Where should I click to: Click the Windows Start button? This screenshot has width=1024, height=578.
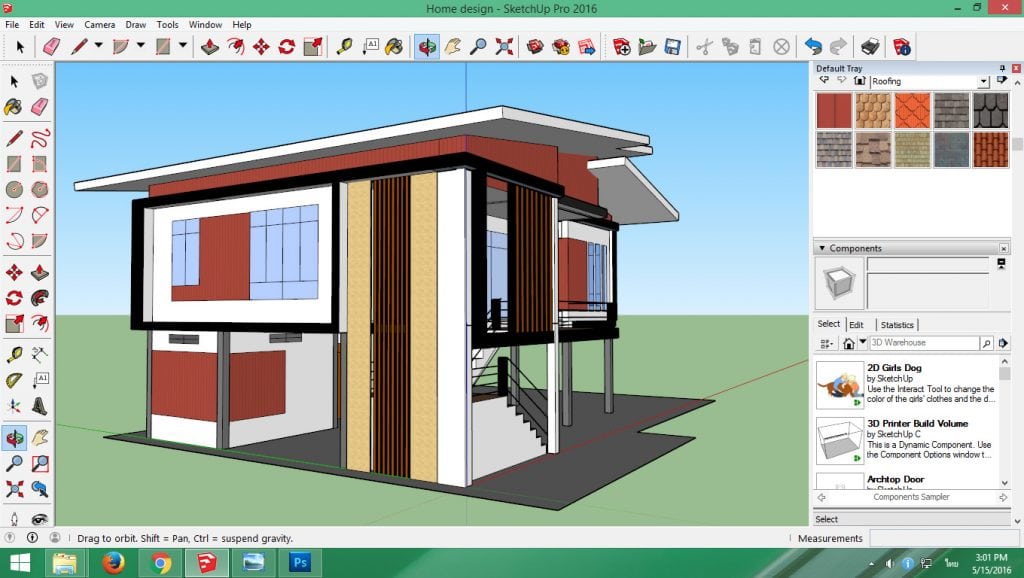(x=20, y=562)
